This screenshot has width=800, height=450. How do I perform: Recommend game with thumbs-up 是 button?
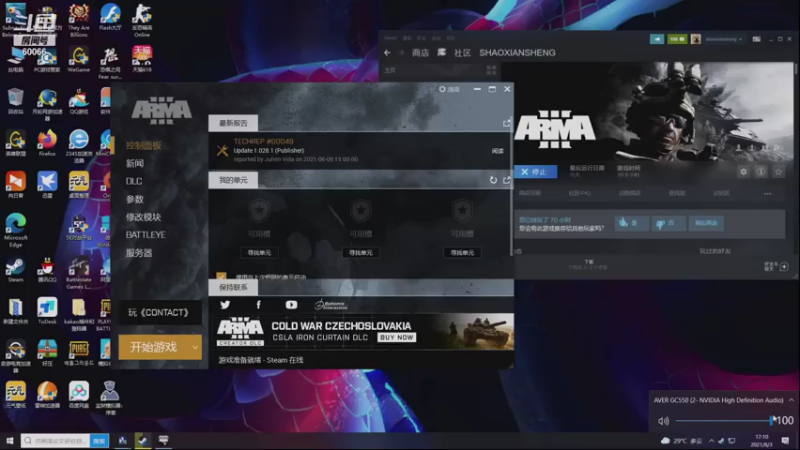point(632,223)
